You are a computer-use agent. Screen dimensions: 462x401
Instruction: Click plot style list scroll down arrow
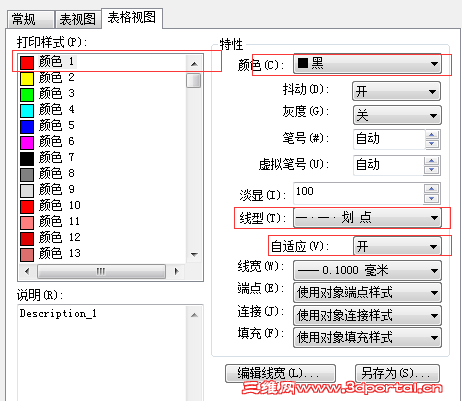point(194,255)
